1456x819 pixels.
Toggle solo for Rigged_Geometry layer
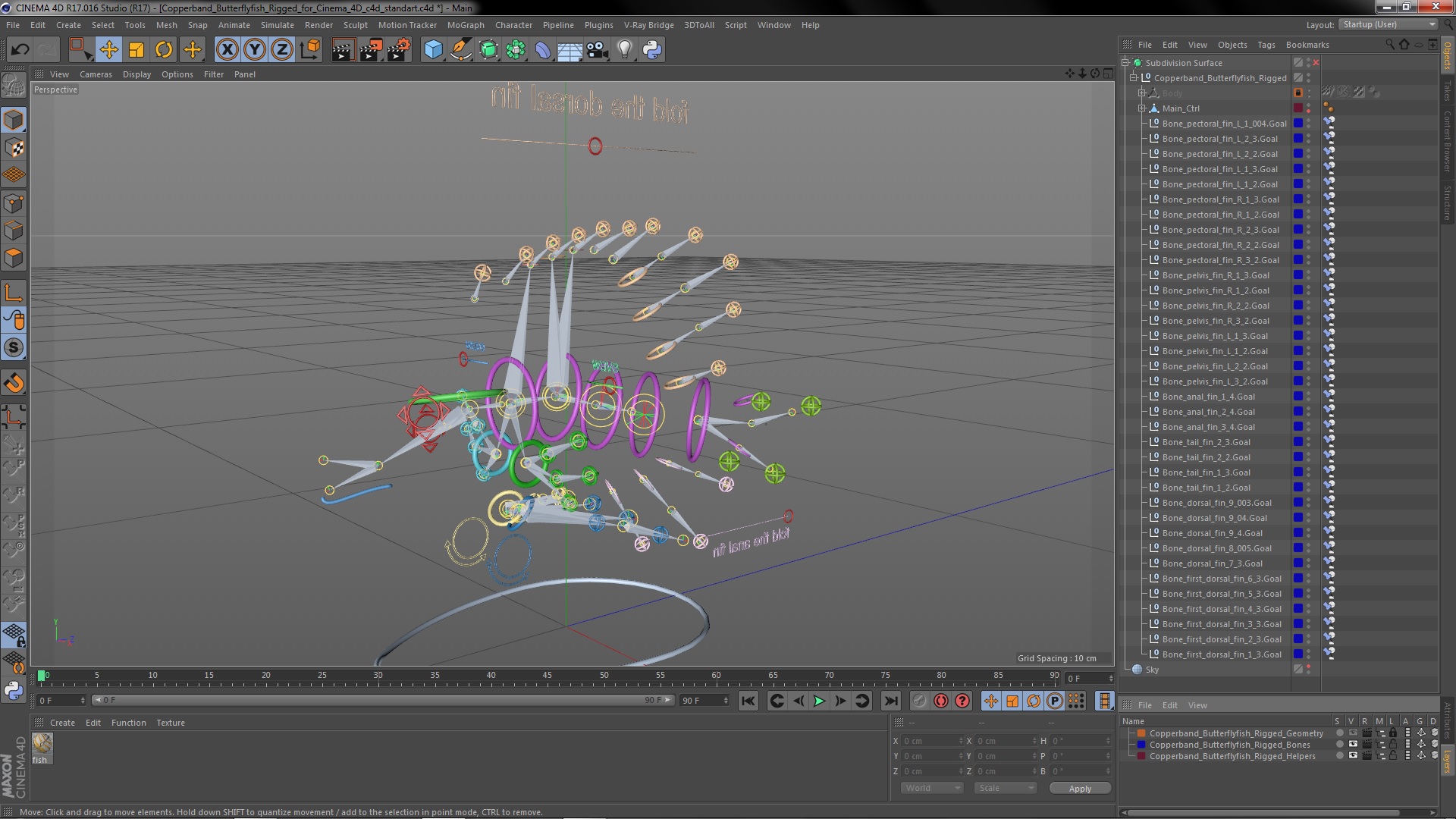(1340, 733)
